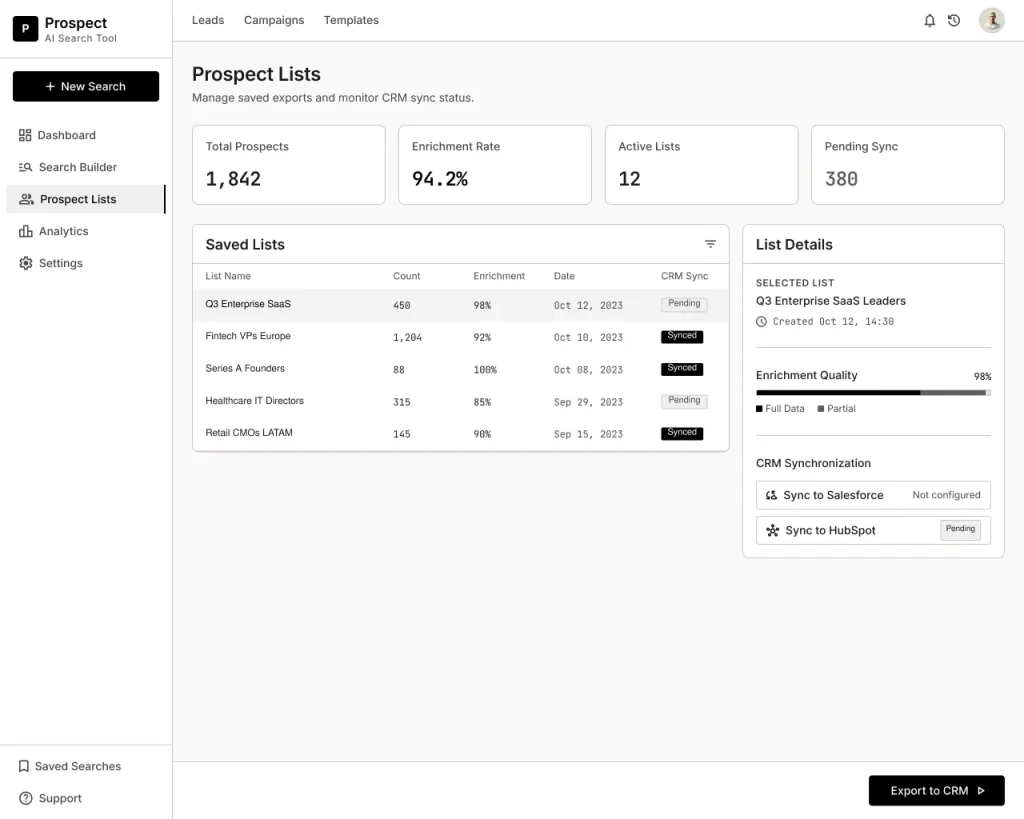1024x819 pixels.
Task: Open the Campaigns tab
Action: [x=274, y=20]
